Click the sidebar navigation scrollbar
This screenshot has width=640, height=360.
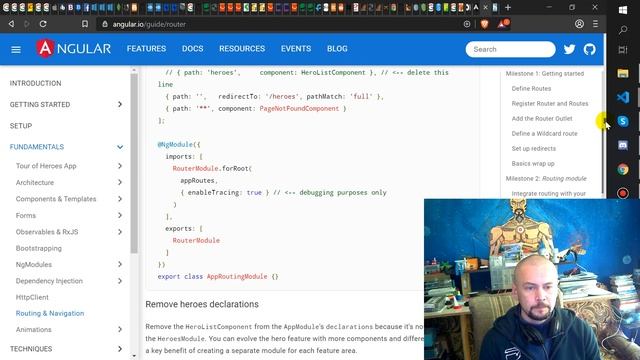coord(134,163)
